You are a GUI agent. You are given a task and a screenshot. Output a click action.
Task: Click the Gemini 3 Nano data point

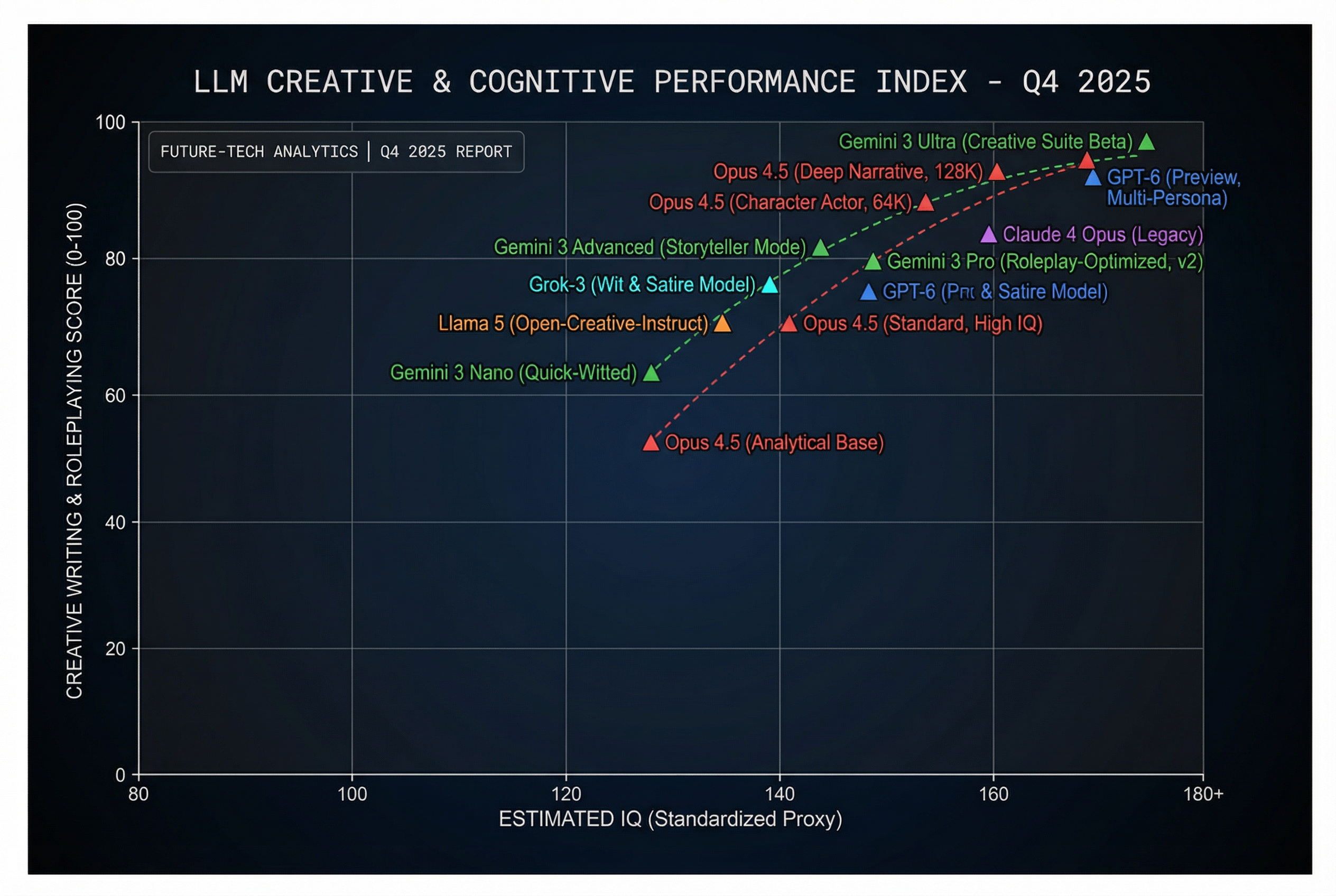coord(651,374)
